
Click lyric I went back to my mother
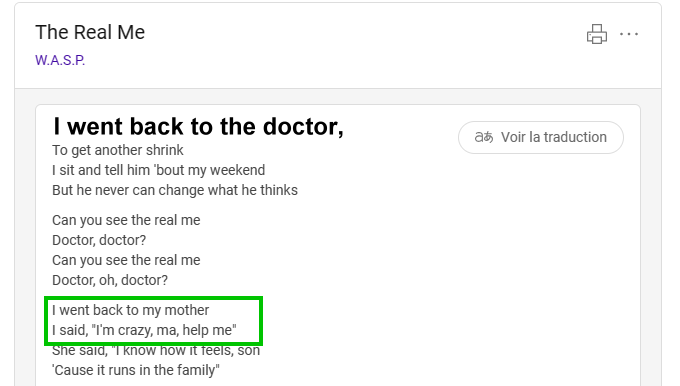131,310
